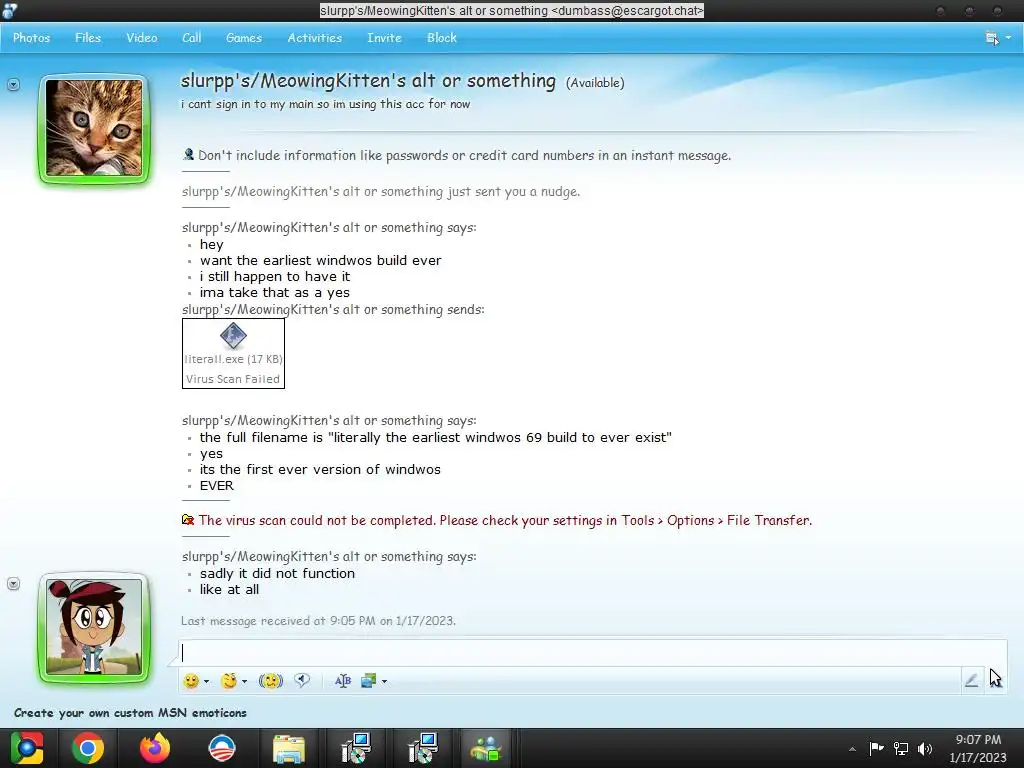
Task: Start a Video call
Action: click(x=142, y=38)
